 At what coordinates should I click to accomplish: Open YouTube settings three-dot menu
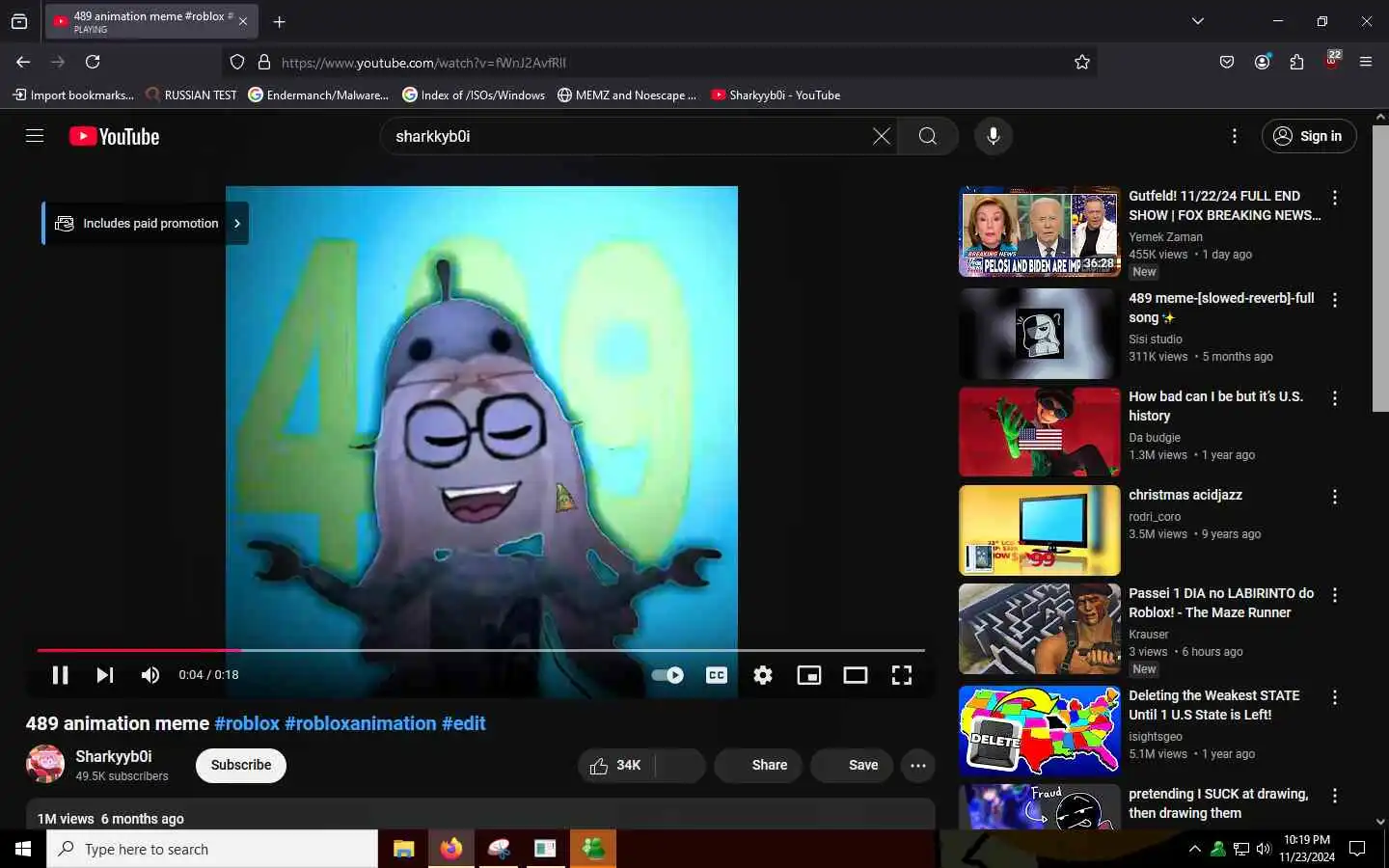1235,136
